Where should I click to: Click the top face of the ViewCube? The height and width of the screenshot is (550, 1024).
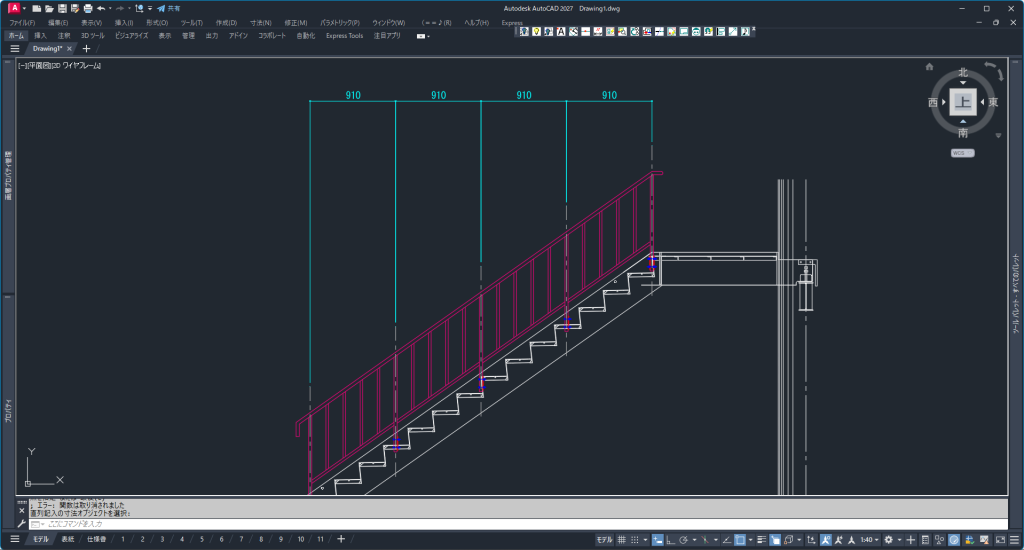[x=962, y=102]
